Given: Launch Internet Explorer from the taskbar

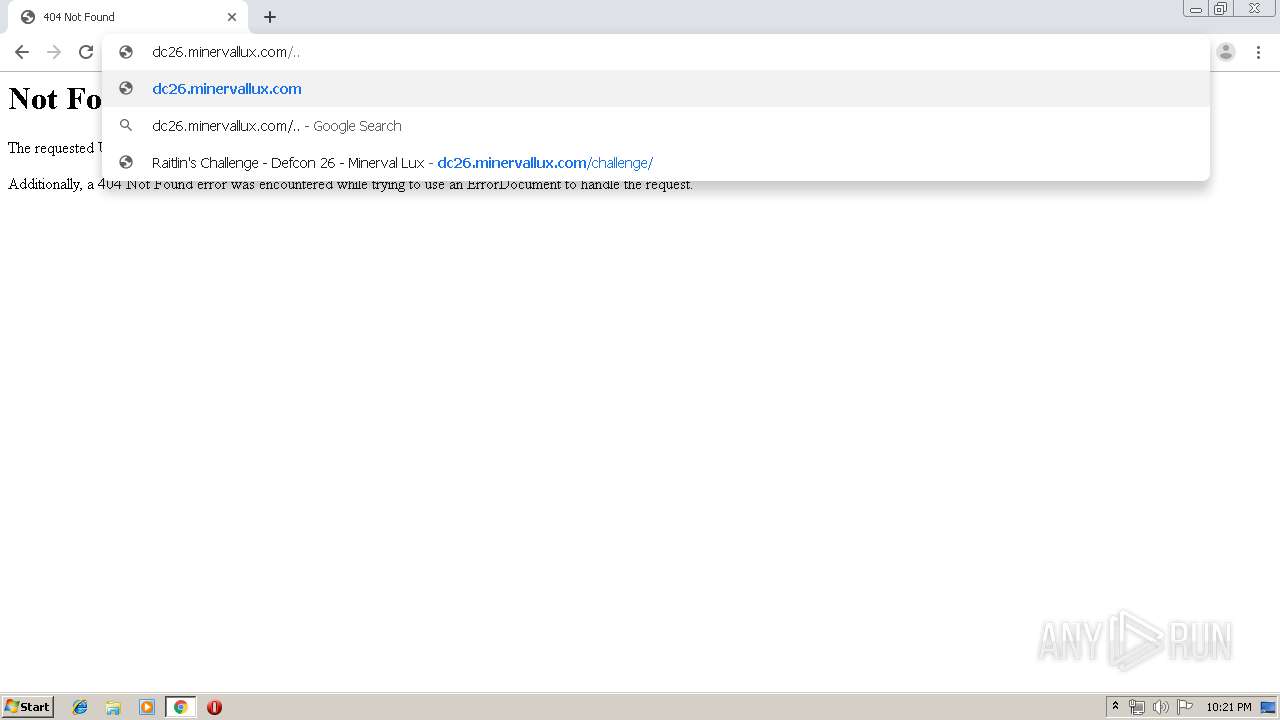Looking at the screenshot, I should tap(80, 707).
